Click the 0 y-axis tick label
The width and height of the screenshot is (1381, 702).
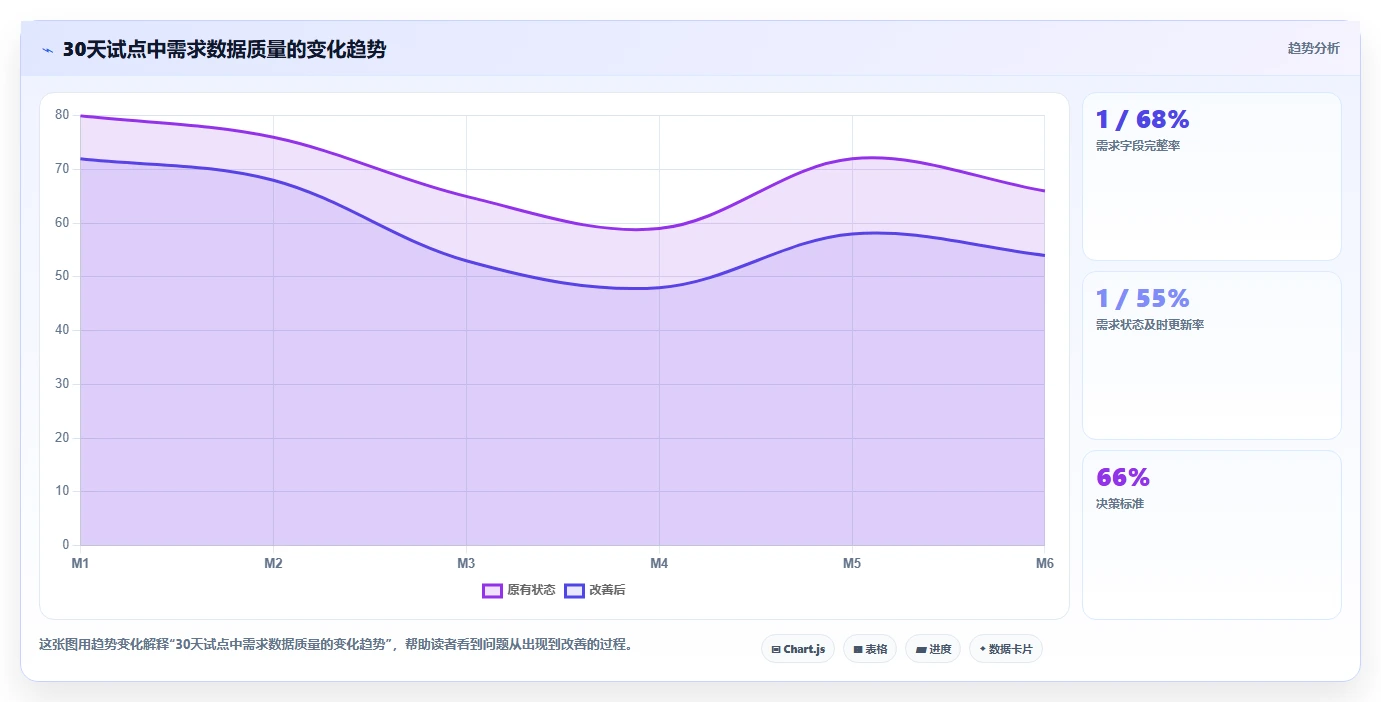66,545
